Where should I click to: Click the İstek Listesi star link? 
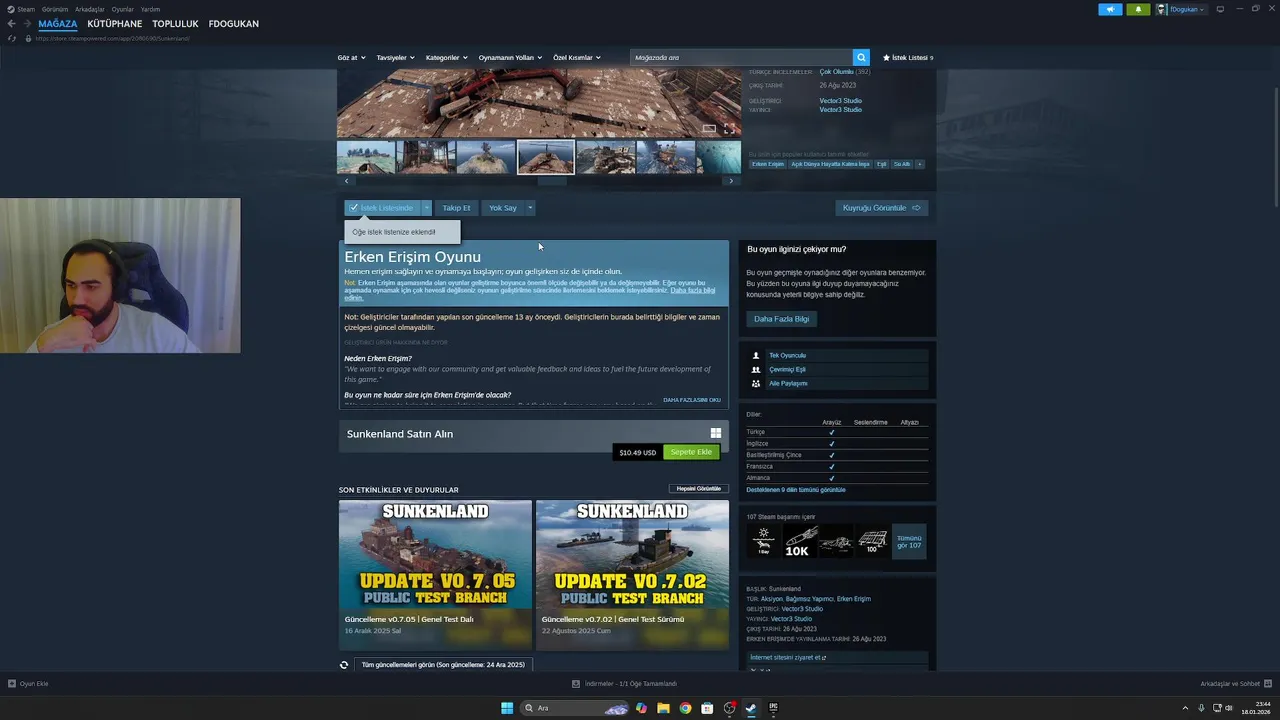[x=908, y=58]
